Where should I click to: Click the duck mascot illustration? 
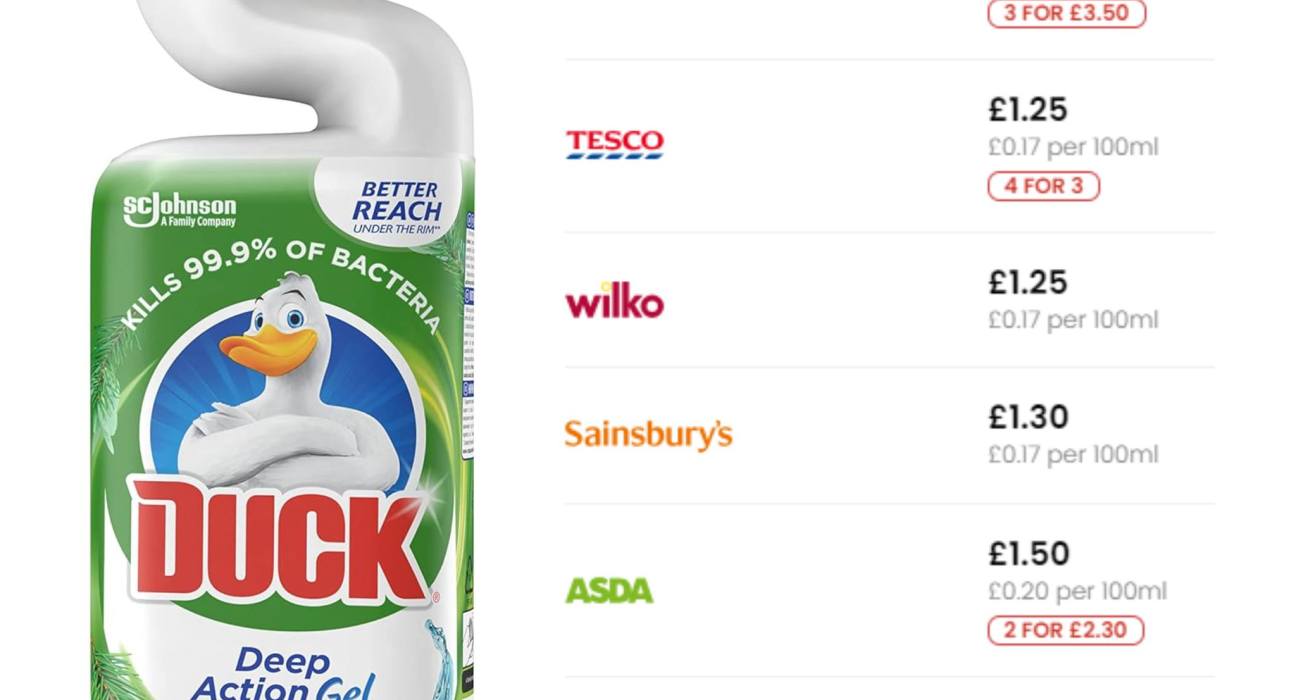[x=292, y=385]
